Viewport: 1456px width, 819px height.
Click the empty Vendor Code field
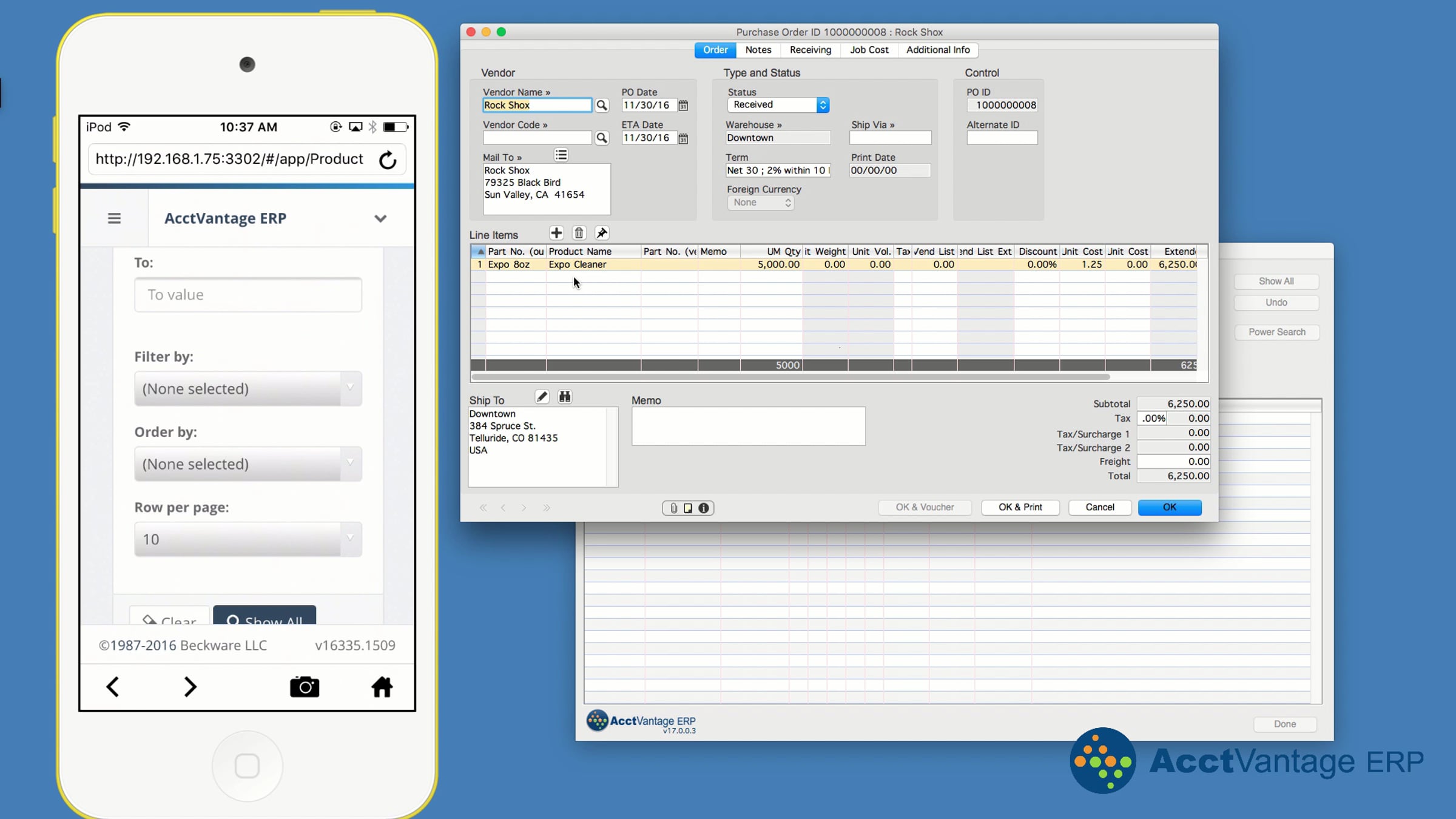point(537,138)
